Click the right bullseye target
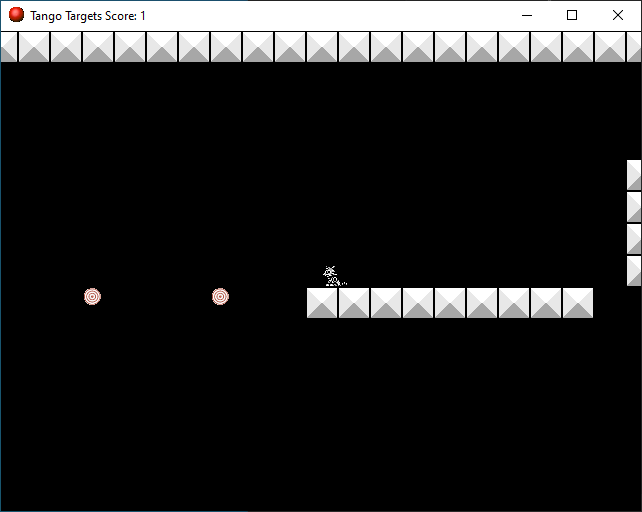The width and height of the screenshot is (642, 512). pos(220,297)
